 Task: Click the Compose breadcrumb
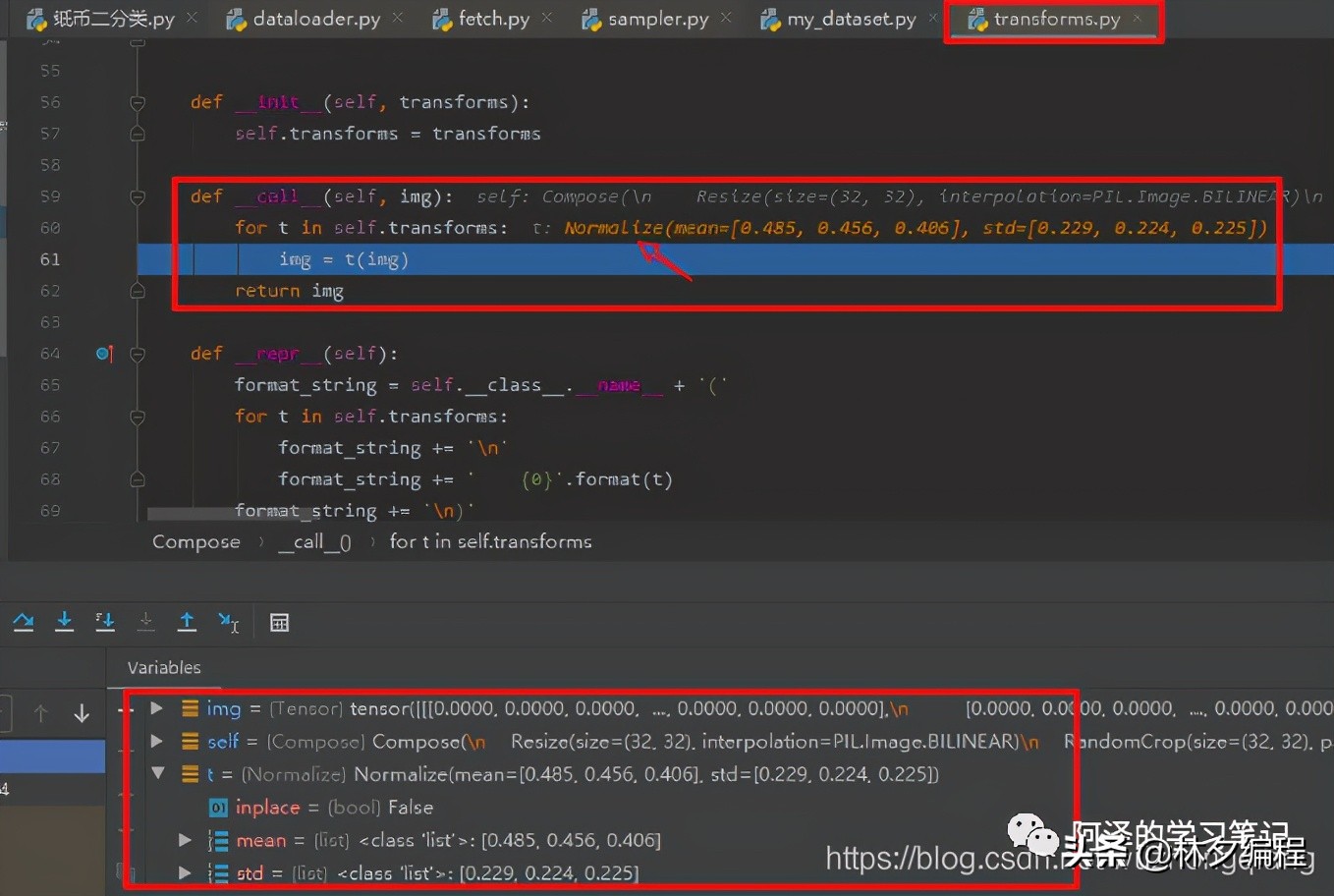(x=196, y=541)
